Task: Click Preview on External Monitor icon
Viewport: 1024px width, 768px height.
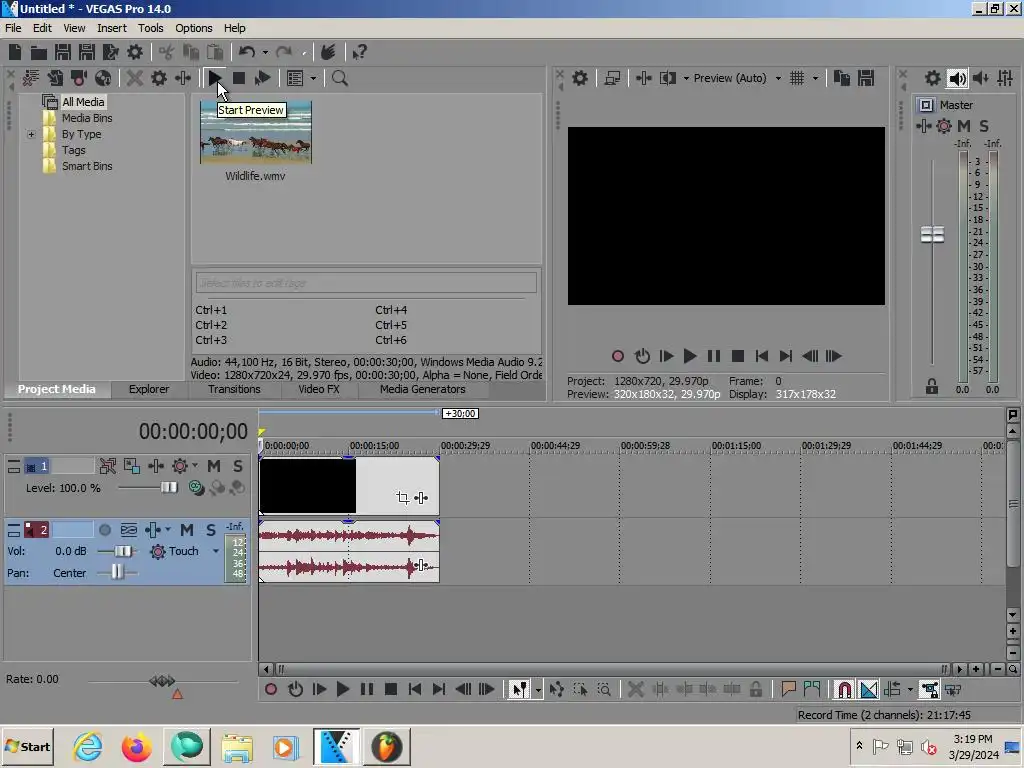Action: [x=612, y=78]
